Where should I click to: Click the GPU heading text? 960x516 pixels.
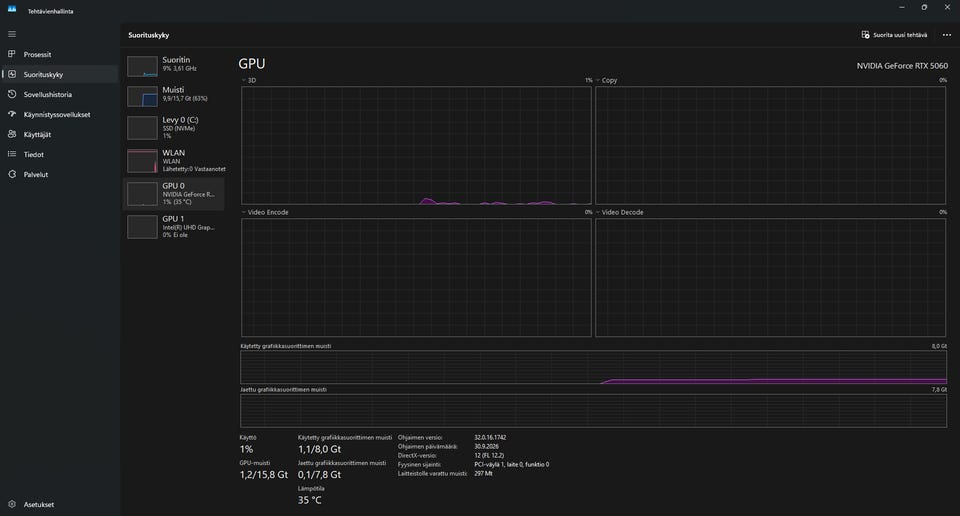[252, 64]
